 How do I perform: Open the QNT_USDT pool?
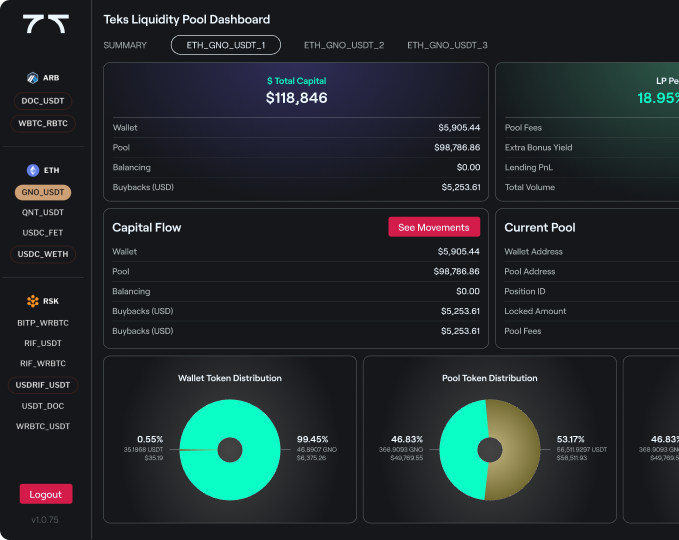pos(45,212)
